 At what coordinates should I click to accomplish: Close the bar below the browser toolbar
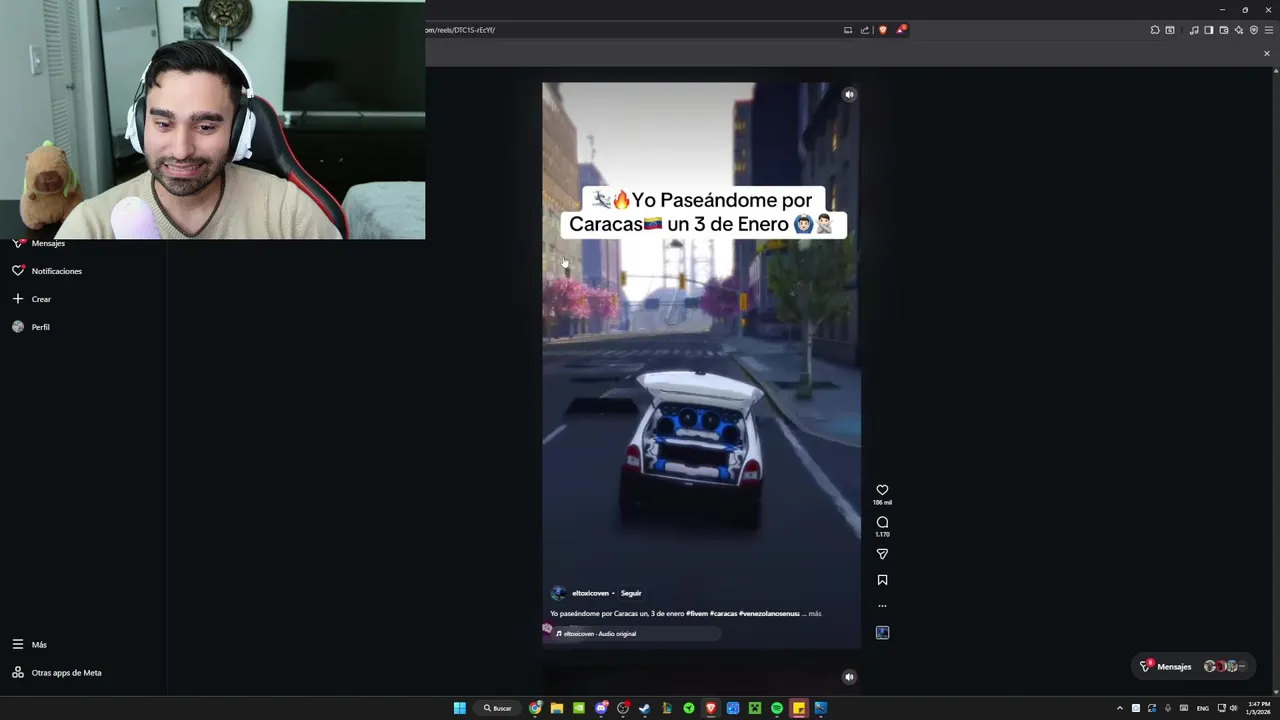[x=1267, y=53]
